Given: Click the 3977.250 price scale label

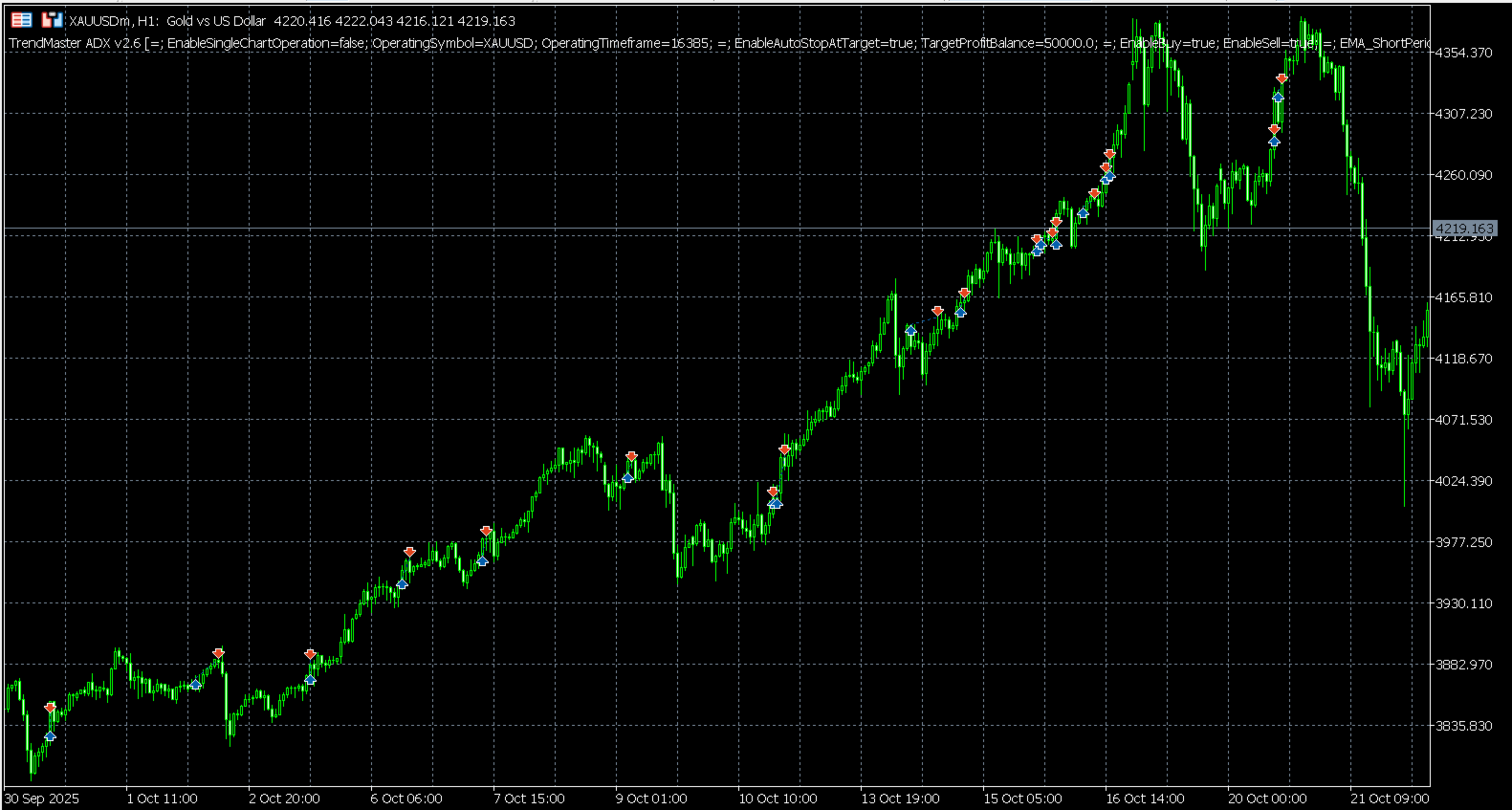Looking at the screenshot, I should click(x=1463, y=542).
